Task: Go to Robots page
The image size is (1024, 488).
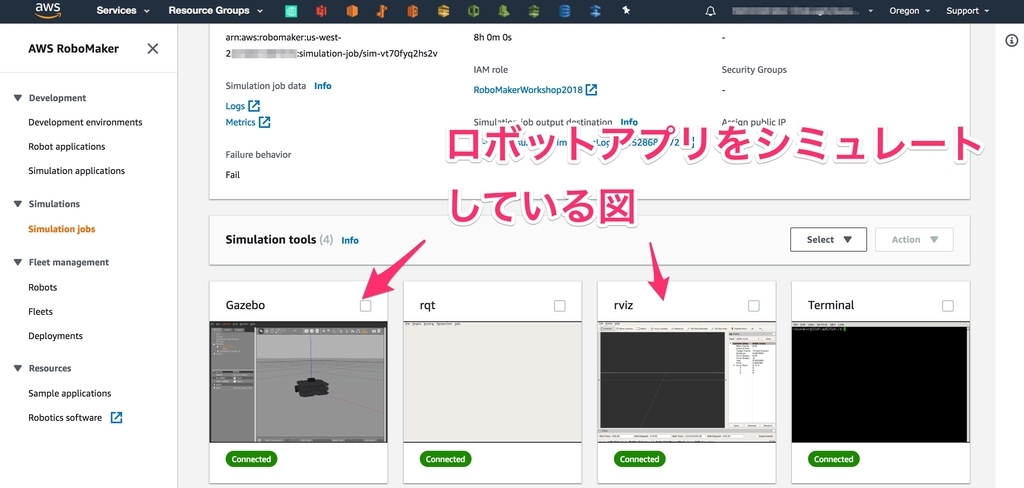Action: pyautogui.click(x=42, y=287)
